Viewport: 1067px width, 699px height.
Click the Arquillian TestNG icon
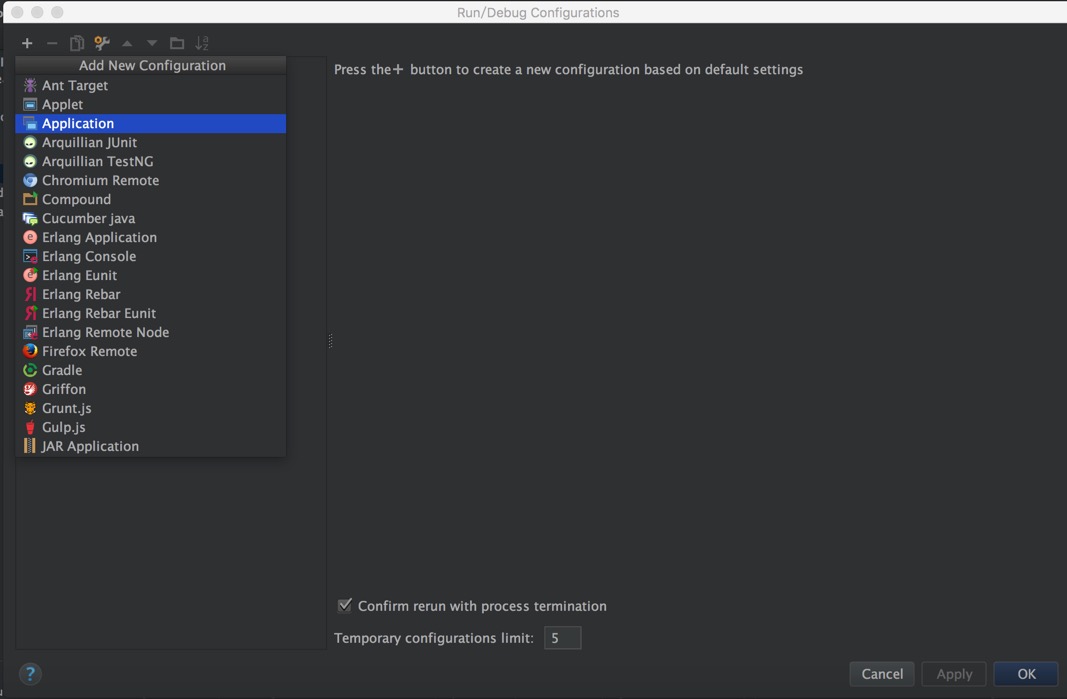[30, 161]
